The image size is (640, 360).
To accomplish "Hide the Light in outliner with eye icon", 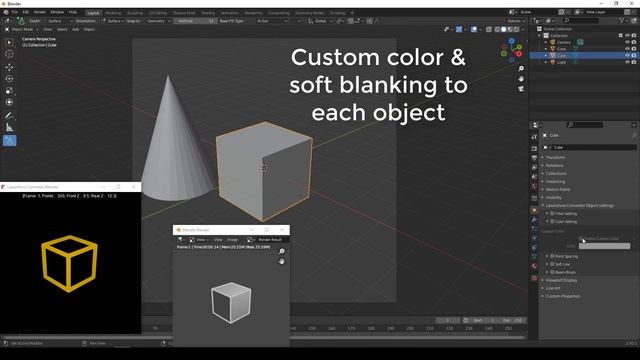I will click(x=627, y=62).
